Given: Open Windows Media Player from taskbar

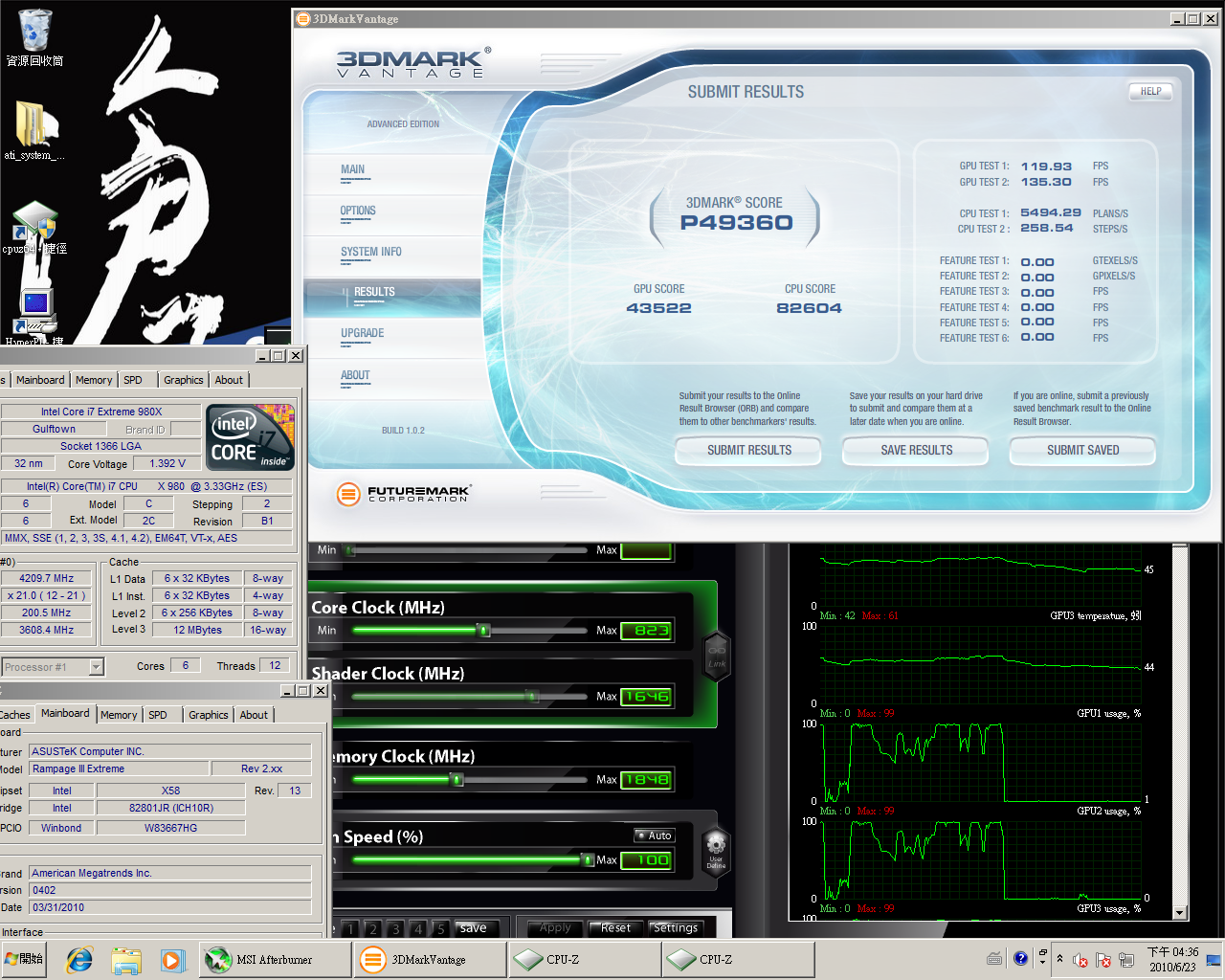Looking at the screenshot, I should (172, 959).
